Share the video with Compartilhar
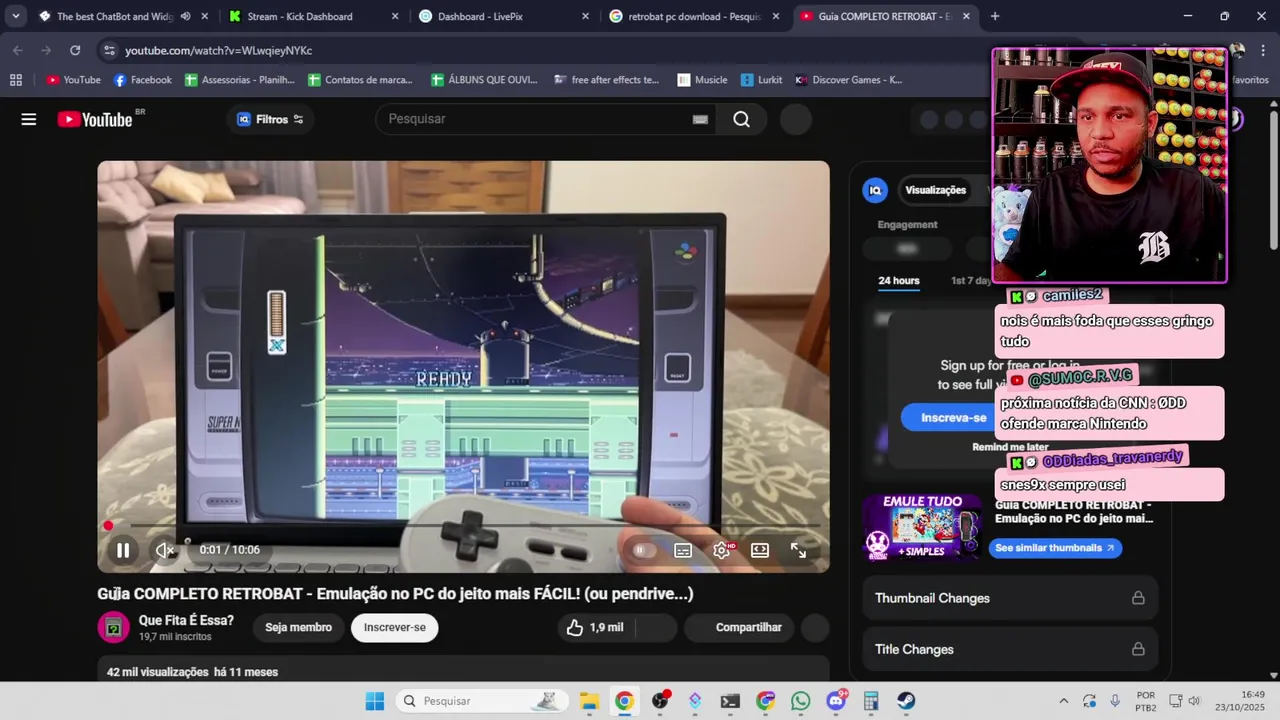 pyautogui.click(x=738, y=627)
